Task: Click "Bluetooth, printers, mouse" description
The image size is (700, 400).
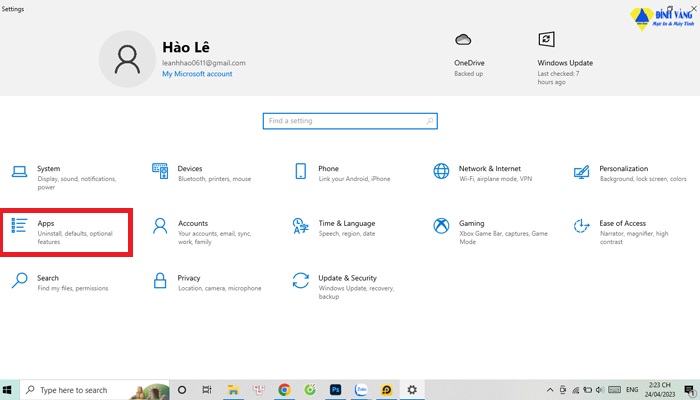Action: (214, 179)
